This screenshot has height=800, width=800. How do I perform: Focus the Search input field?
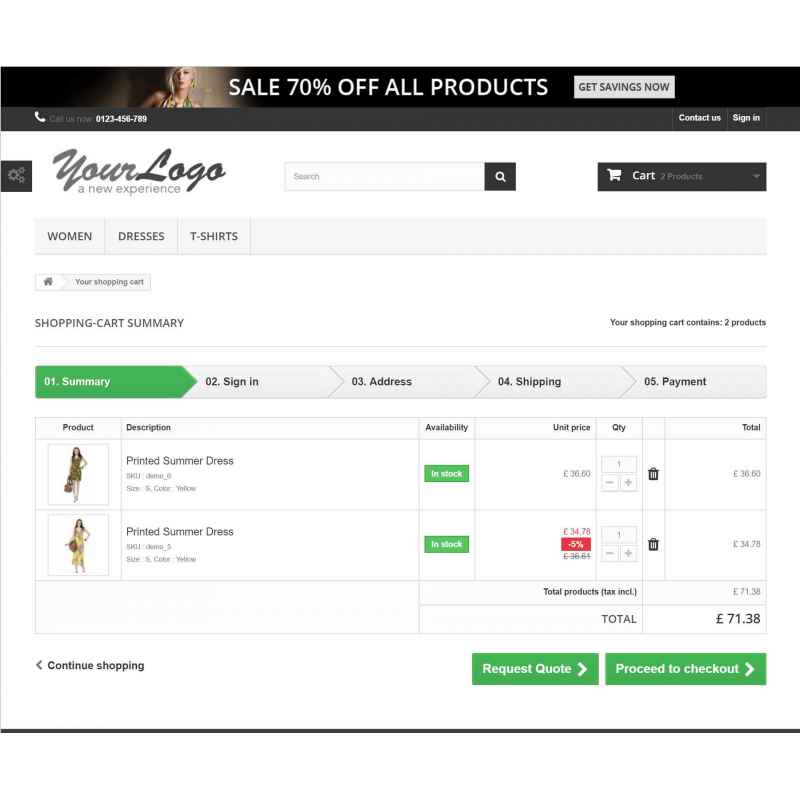click(385, 177)
